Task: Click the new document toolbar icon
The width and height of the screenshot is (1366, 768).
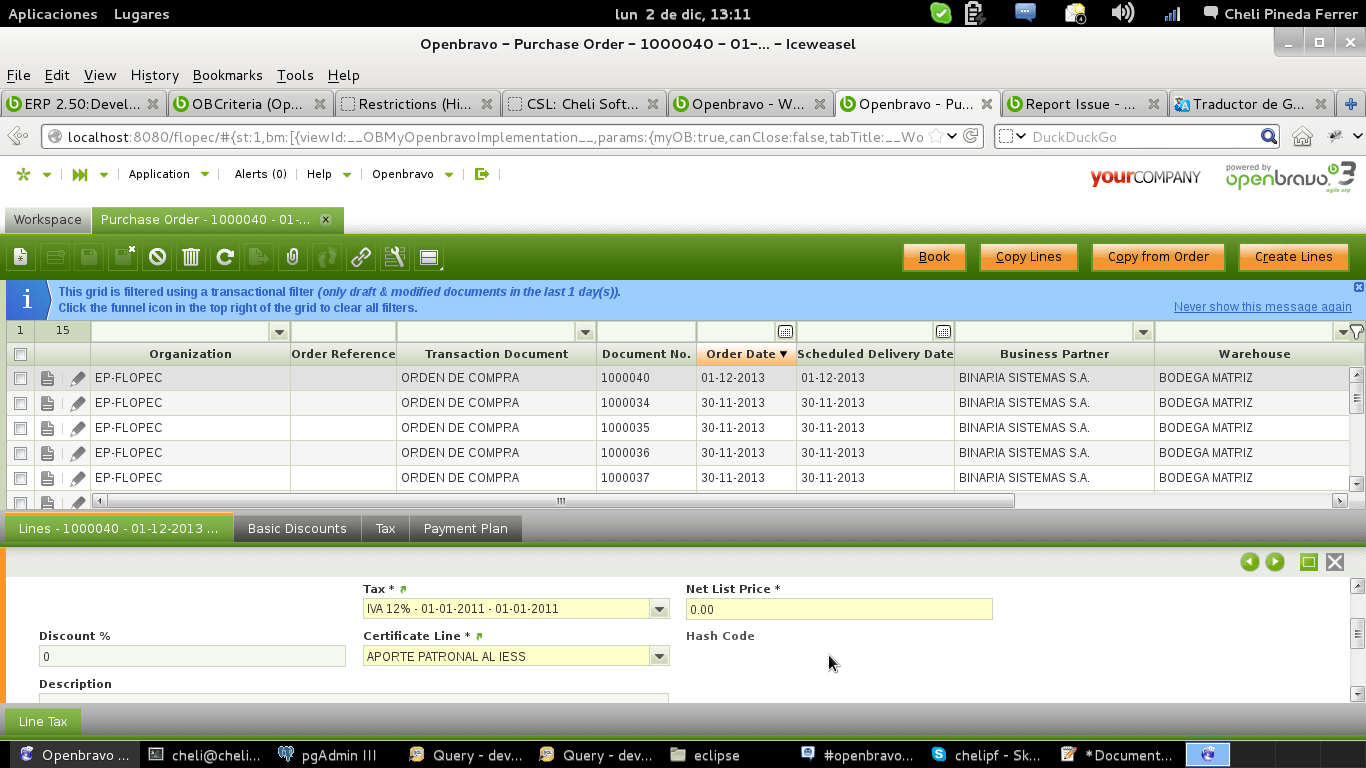Action: coord(21,257)
